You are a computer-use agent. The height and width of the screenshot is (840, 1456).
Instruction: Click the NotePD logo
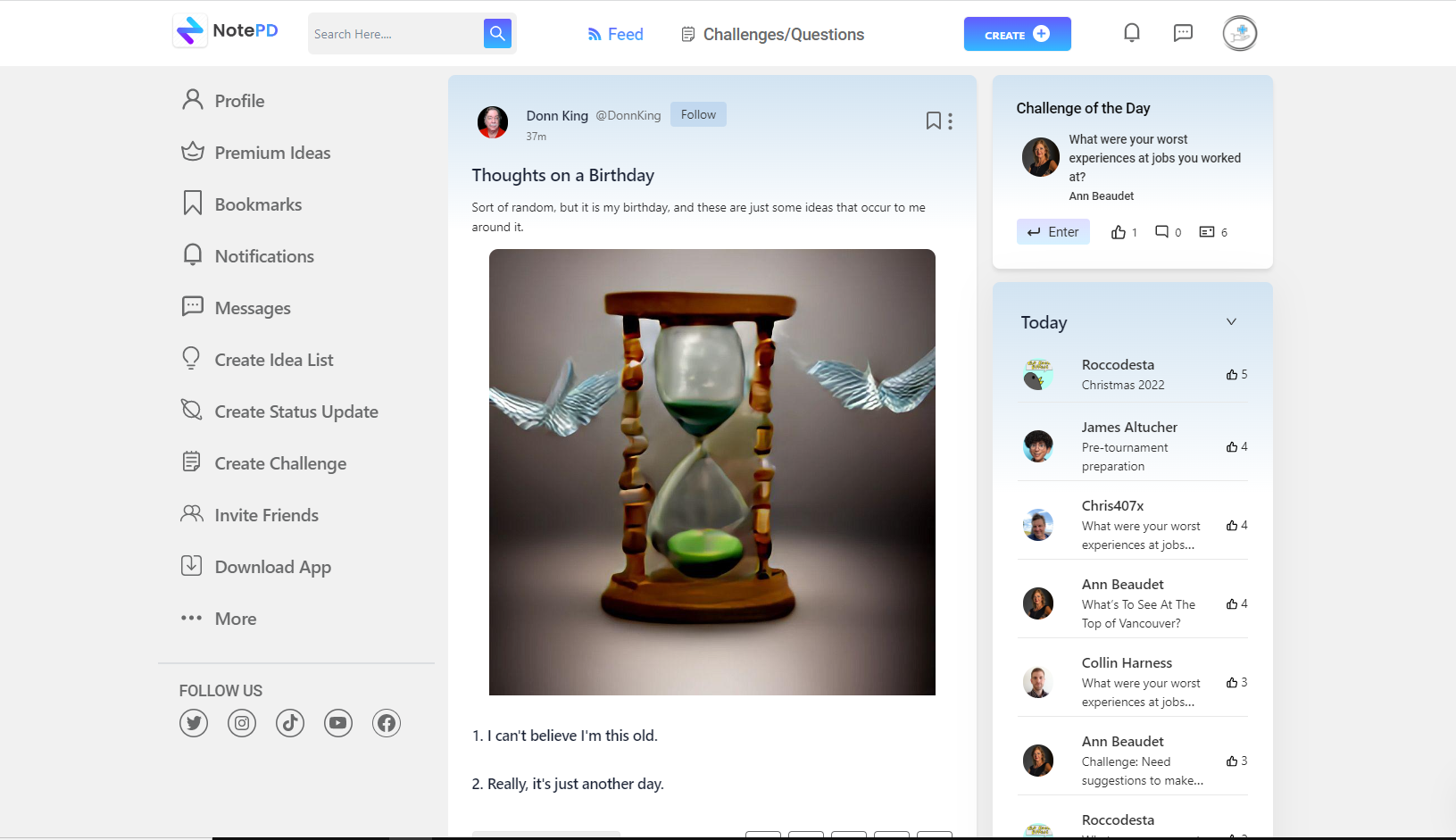pyautogui.click(x=226, y=31)
